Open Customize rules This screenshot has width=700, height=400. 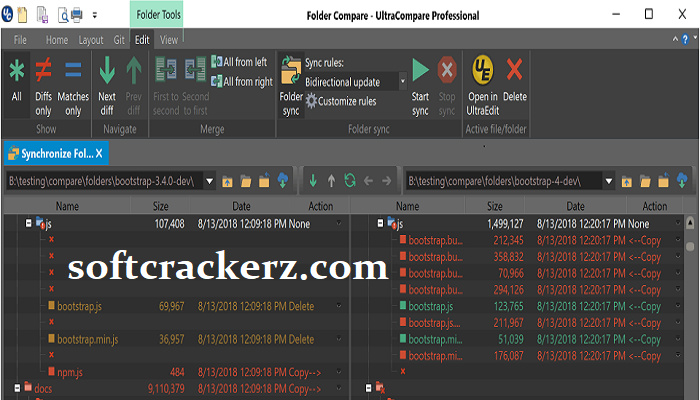[x=341, y=101]
